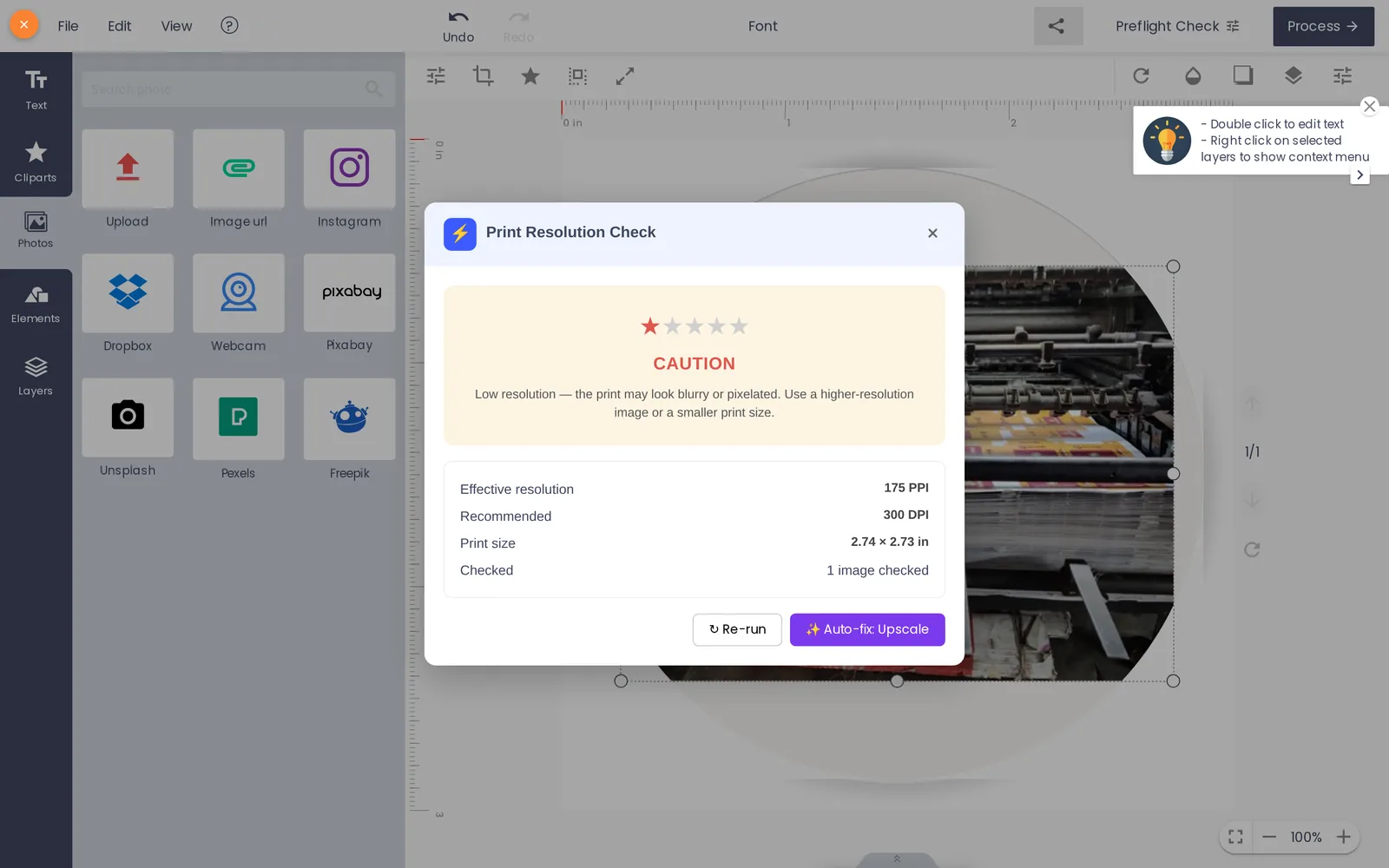This screenshot has height=868, width=1389.
Task: Dismiss the editing tips tooltip
Action: pyautogui.click(x=1369, y=107)
